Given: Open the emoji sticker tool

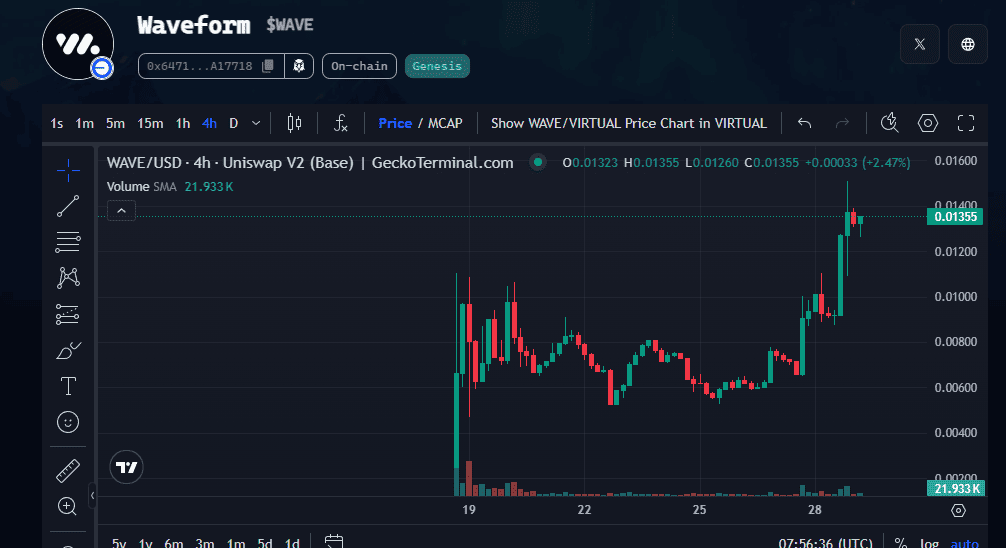Looking at the screenshot, I should click(x=68, y=422).
